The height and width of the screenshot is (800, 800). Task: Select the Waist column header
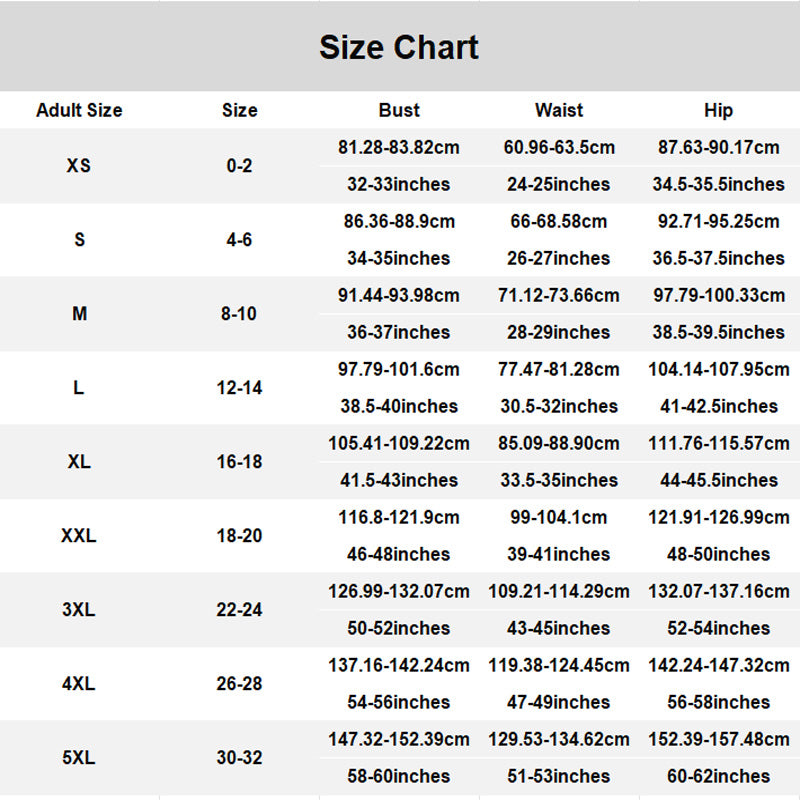(559, 110)
